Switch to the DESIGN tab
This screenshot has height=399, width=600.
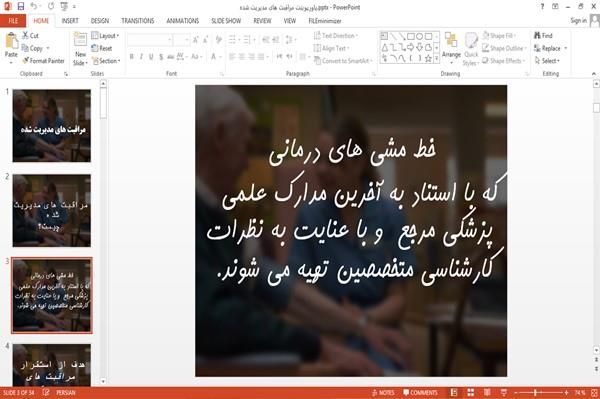click(100, 21)
